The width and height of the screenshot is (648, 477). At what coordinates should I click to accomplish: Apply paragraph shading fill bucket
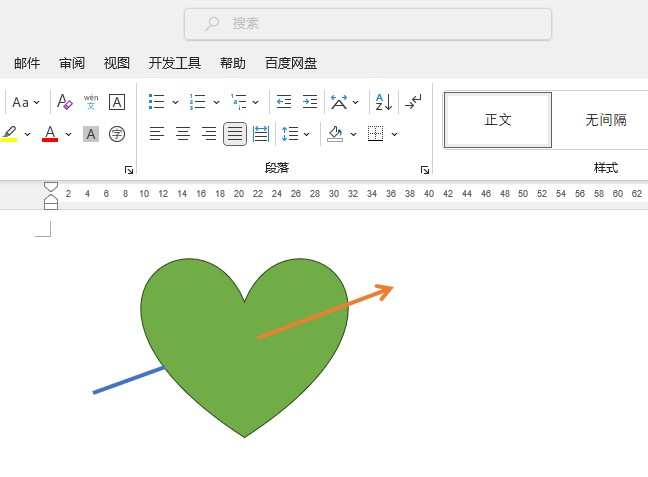click(x=335, y=134)
